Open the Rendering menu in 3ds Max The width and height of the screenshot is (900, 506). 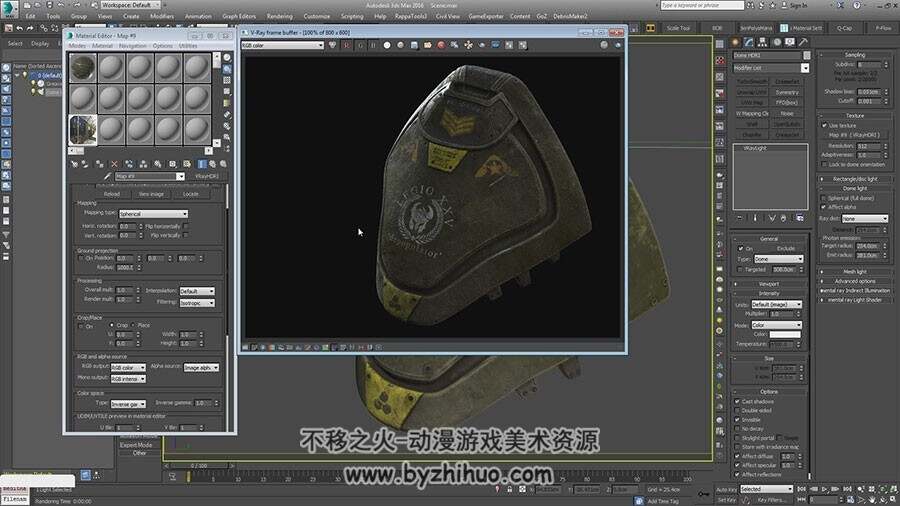[280, 17]
